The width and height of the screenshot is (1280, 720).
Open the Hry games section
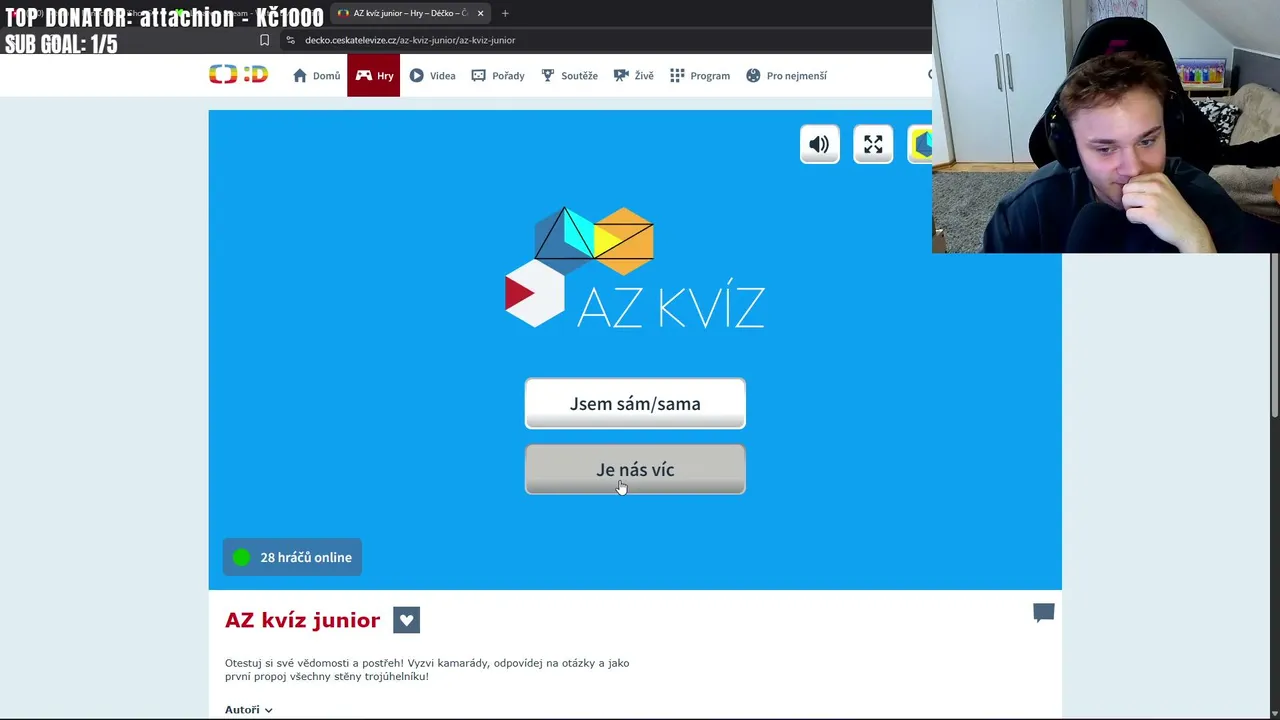[x=374, y=75]
